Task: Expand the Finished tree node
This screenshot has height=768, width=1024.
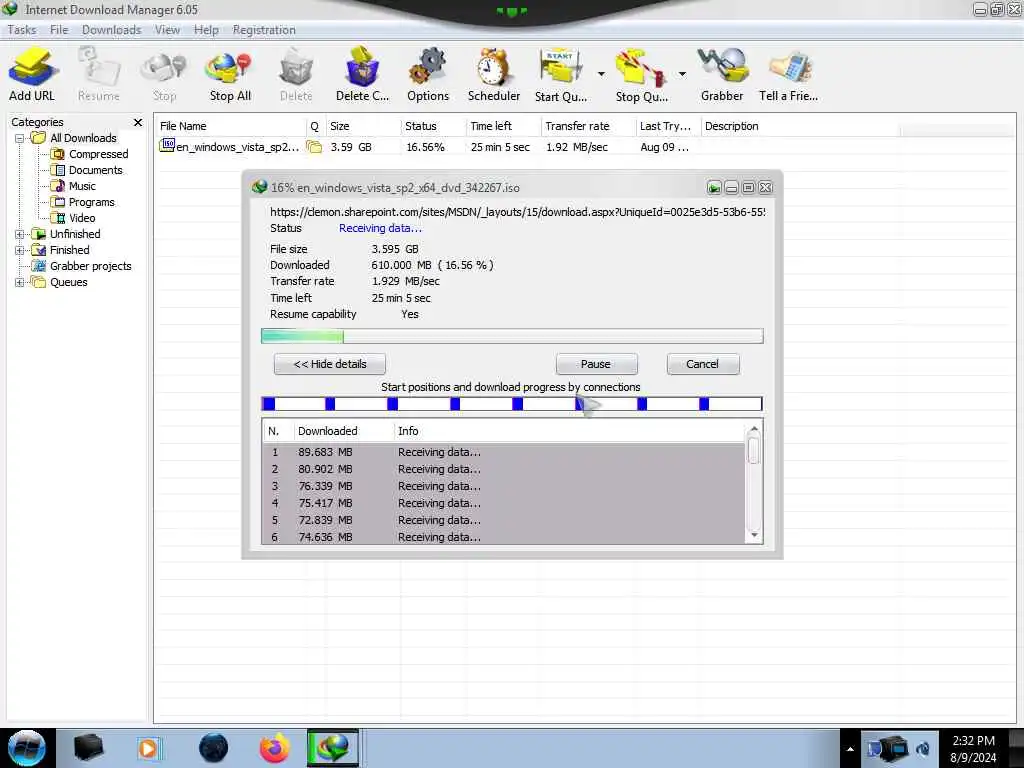Action: [20, 250]
